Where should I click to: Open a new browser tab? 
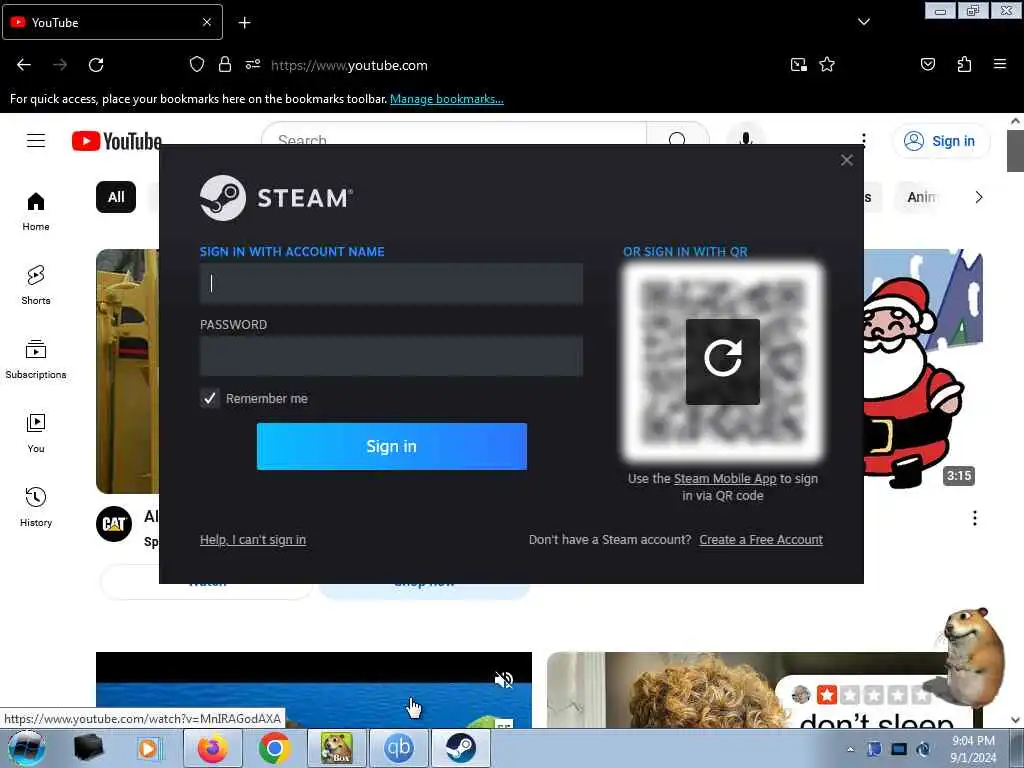click(244, 23)
